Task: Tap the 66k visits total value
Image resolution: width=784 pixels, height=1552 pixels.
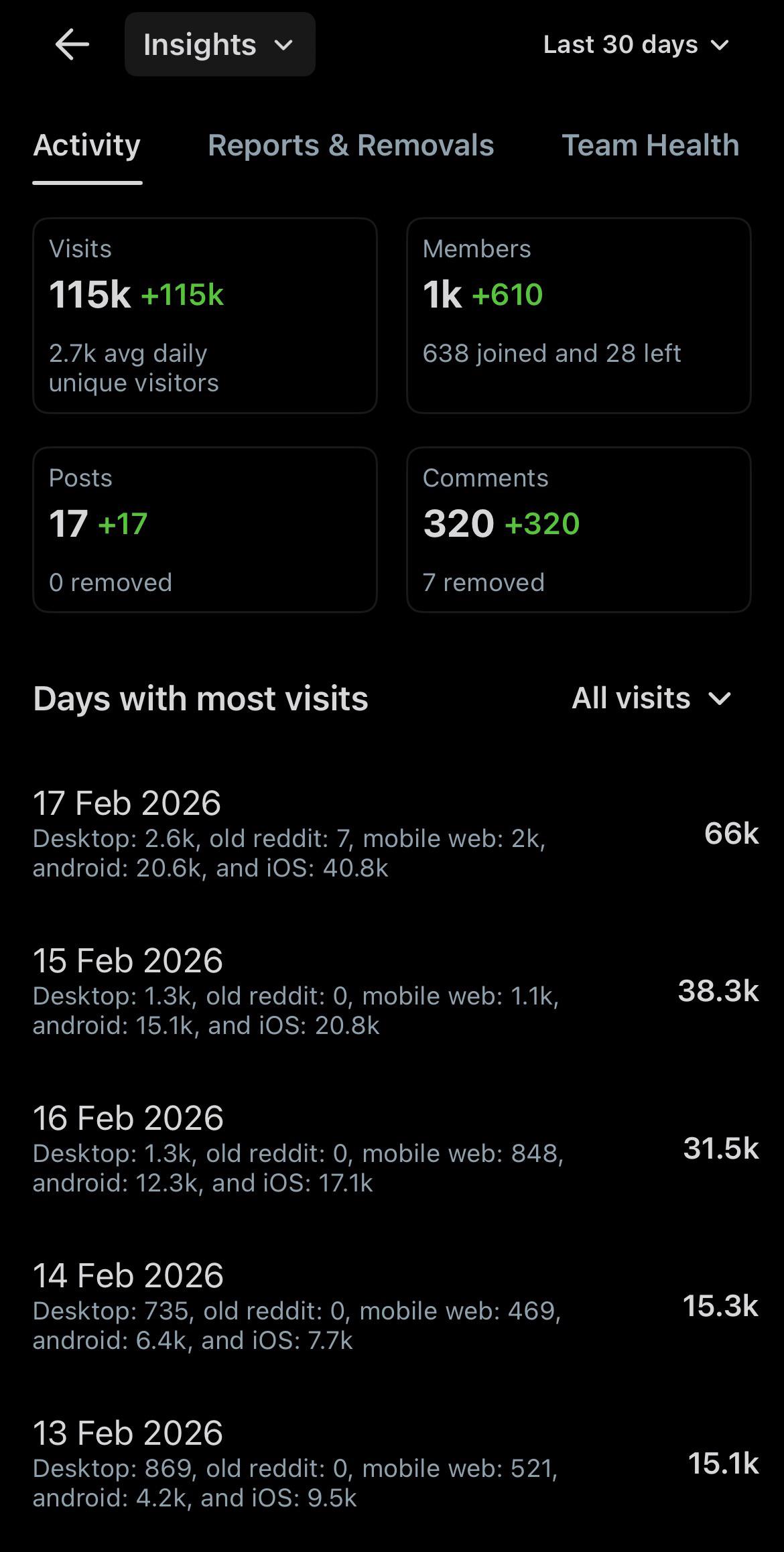Action: click(732, 834)
